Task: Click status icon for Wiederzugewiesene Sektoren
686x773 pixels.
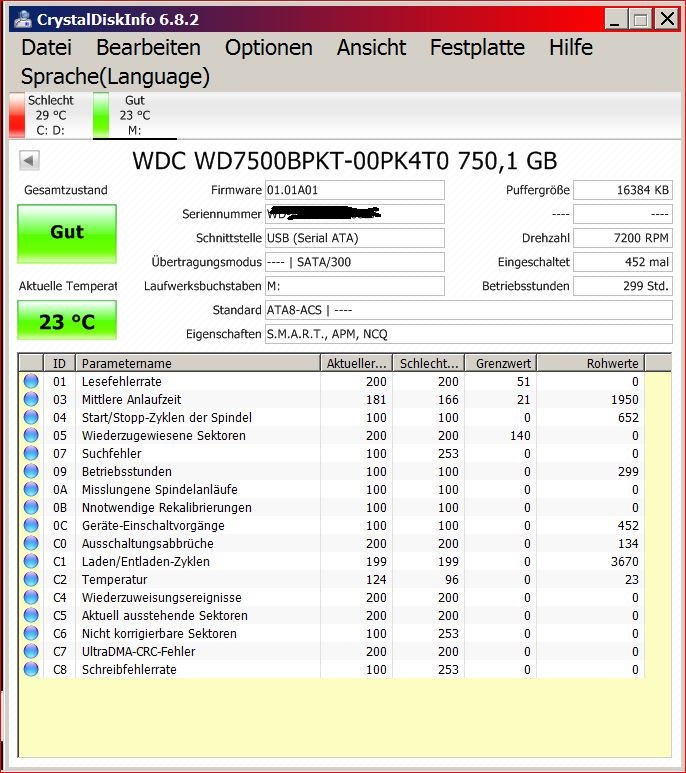Action: [x=31, y=435]
